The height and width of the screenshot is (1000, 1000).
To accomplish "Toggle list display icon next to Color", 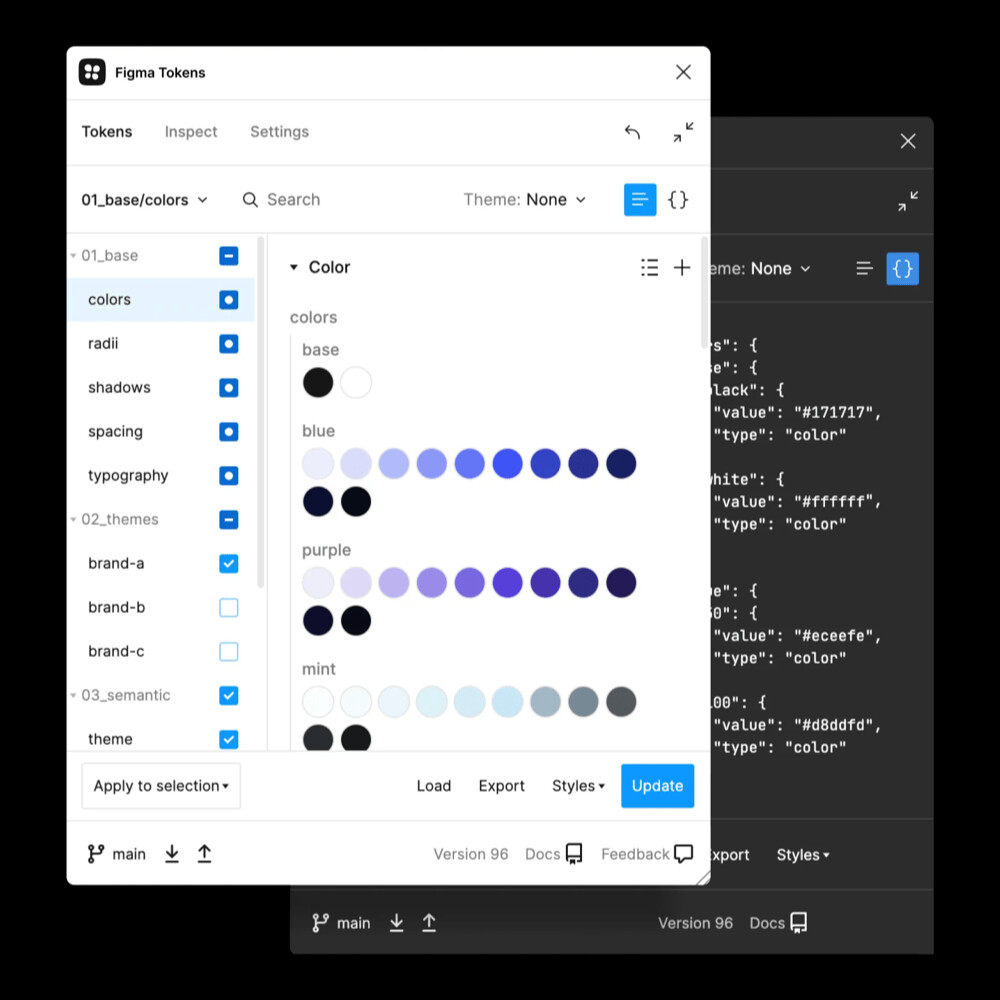I will tap(649, 267).
